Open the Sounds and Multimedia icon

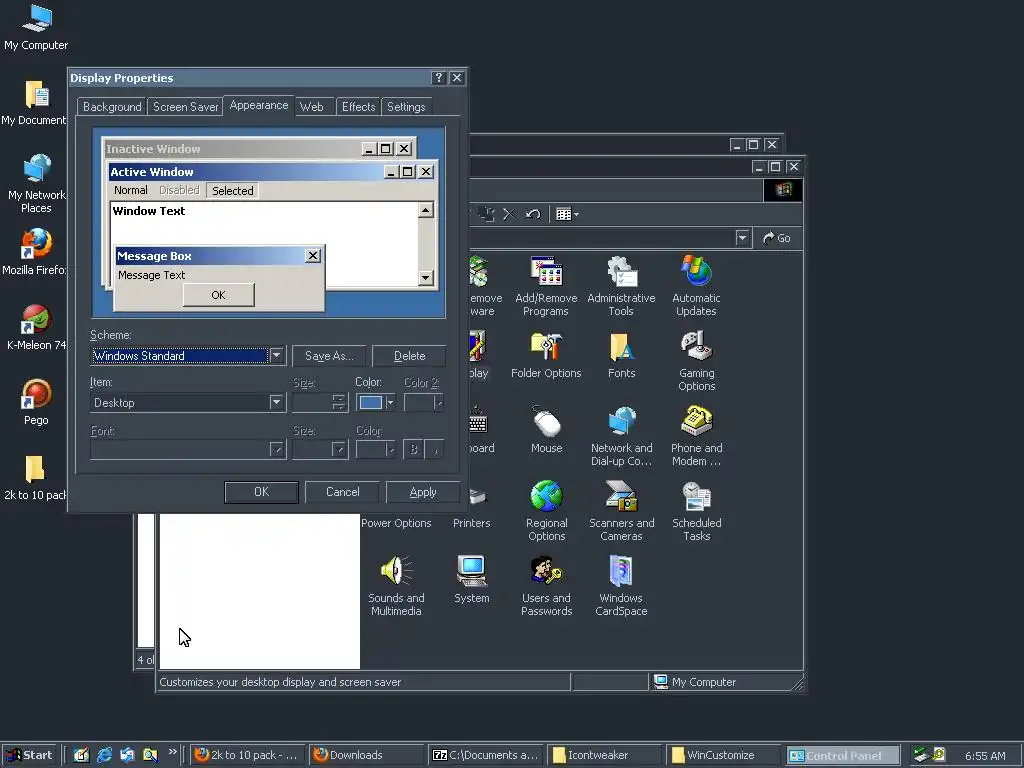[x=396, y=586]
